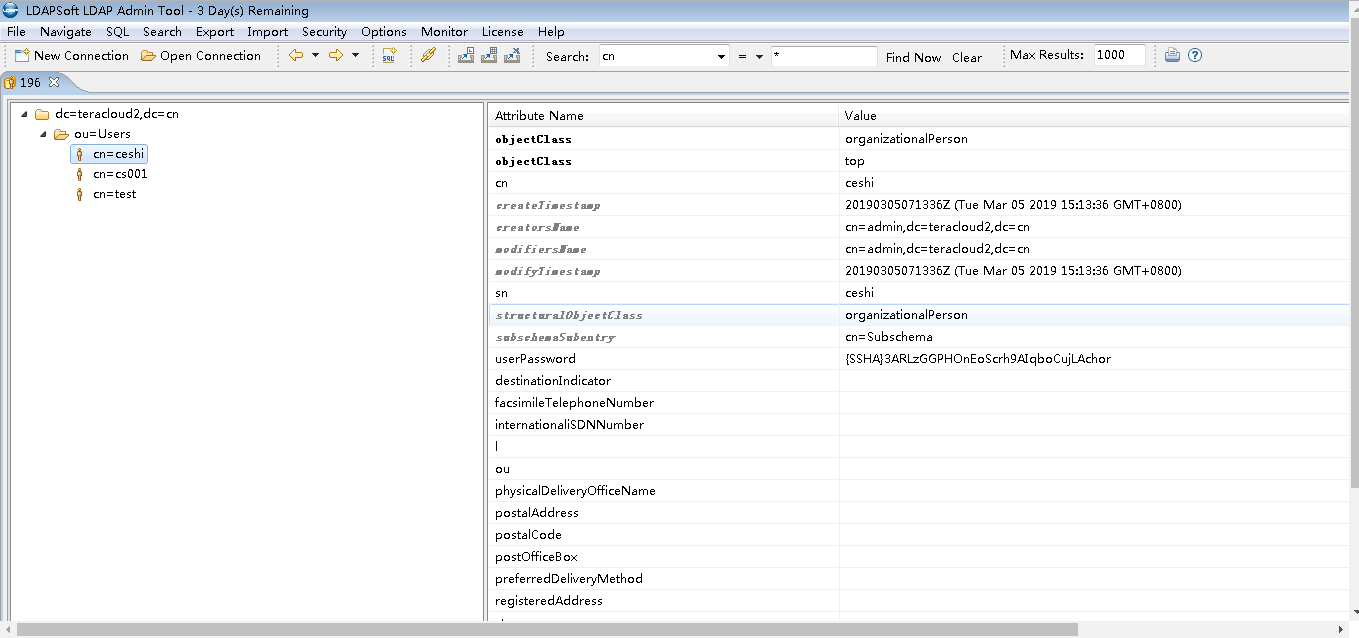Click the modifiersName attribute name

(541, 249)
